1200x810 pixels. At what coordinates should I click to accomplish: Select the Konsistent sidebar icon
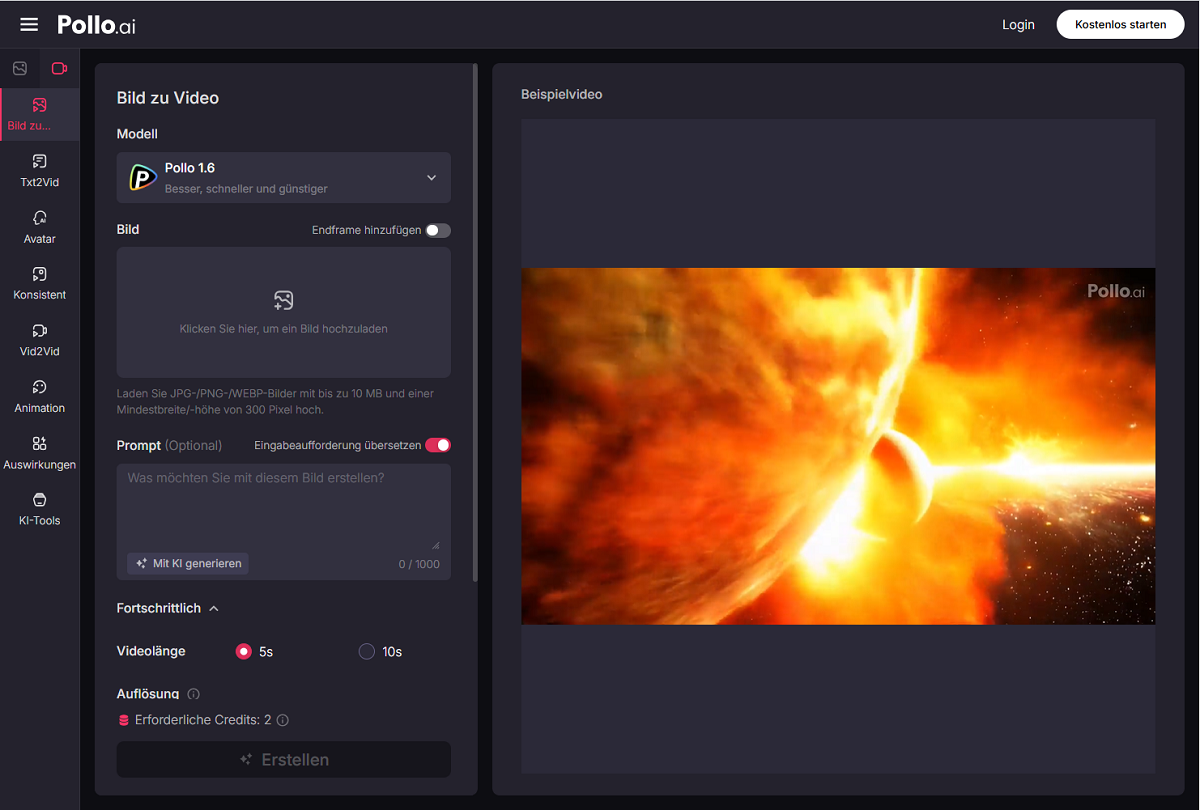(x=40, y=282)
